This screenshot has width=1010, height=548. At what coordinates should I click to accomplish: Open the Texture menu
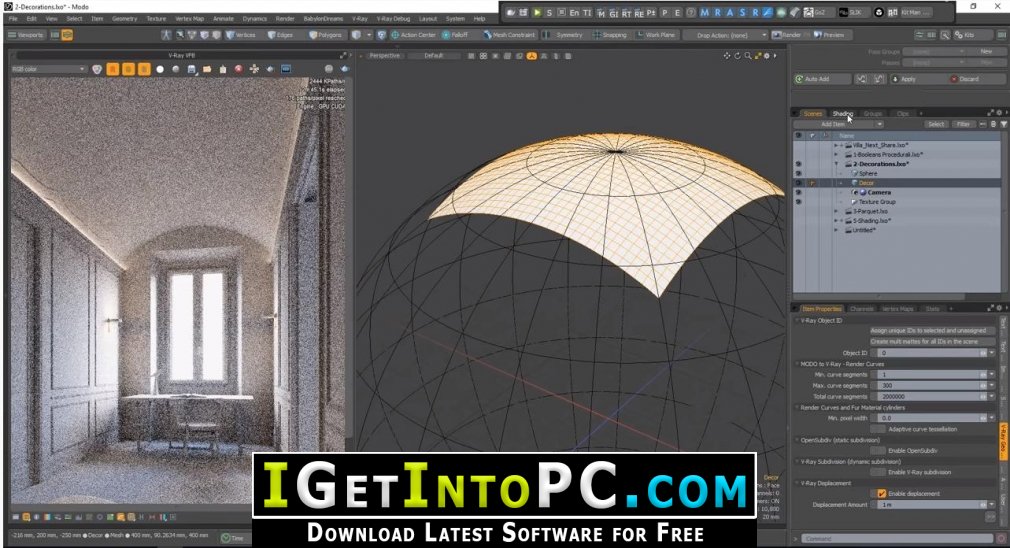(156, 19)
